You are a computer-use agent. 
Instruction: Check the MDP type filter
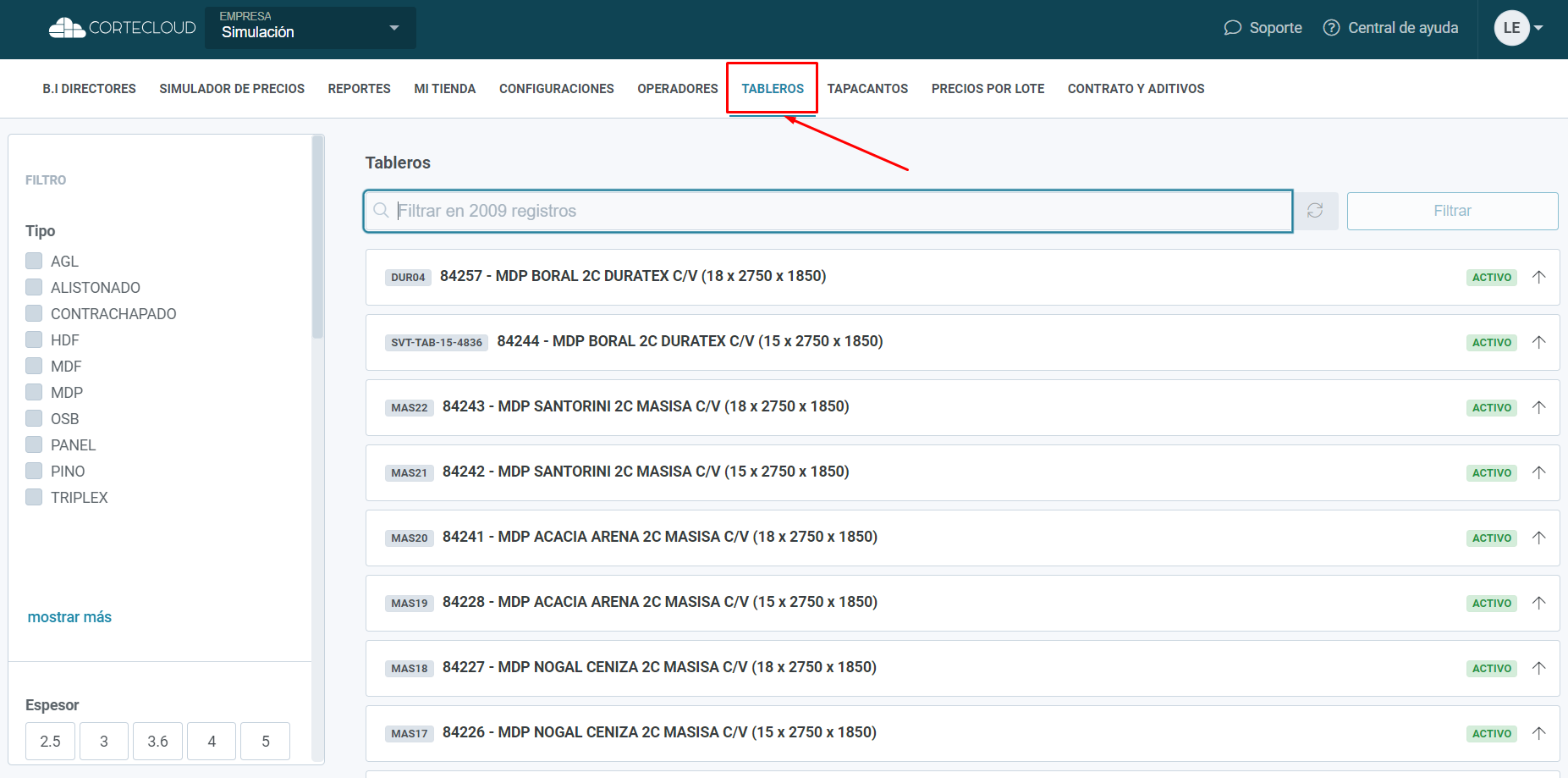(34, 392)
